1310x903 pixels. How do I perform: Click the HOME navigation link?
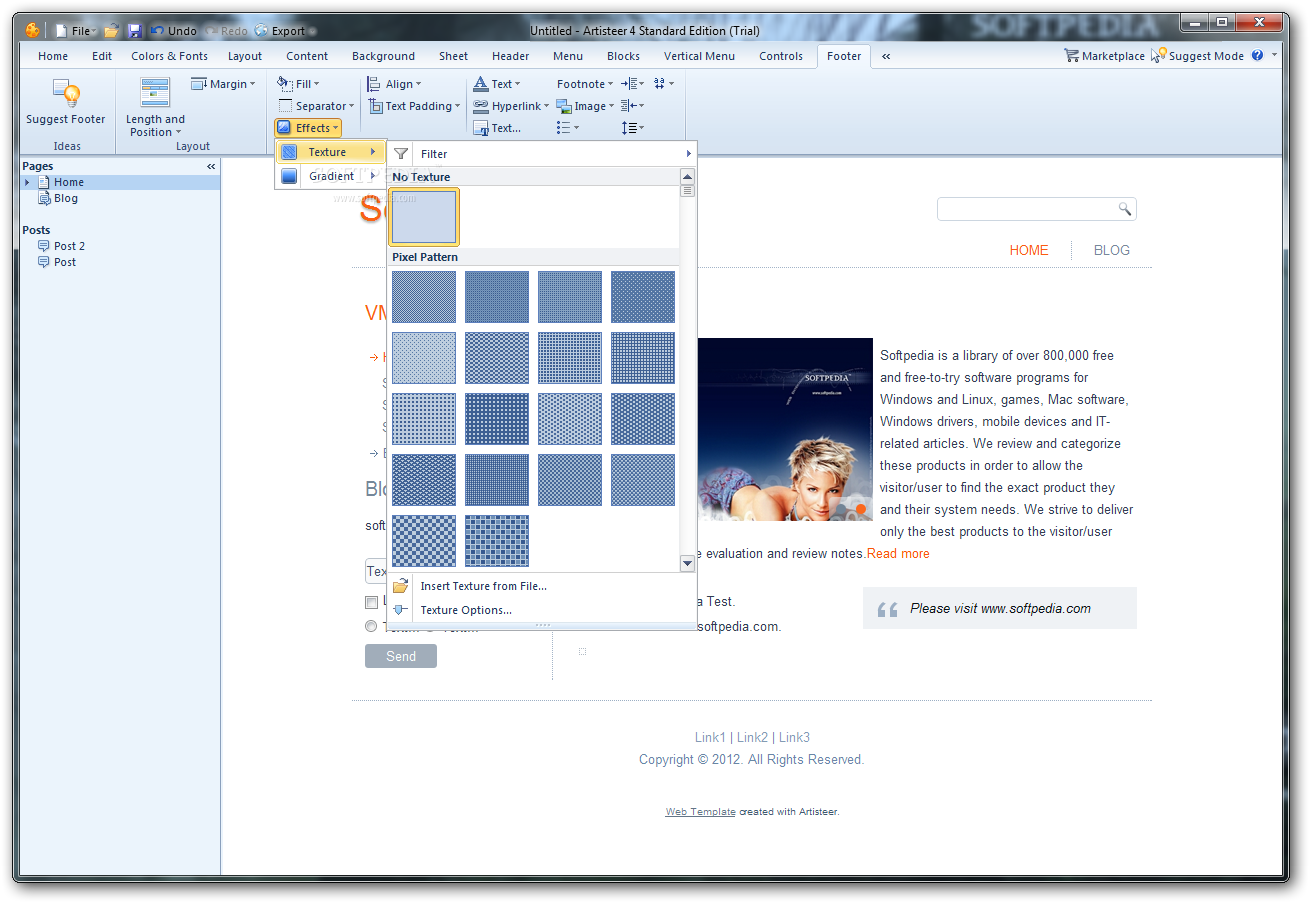[x=1029, y=250]
